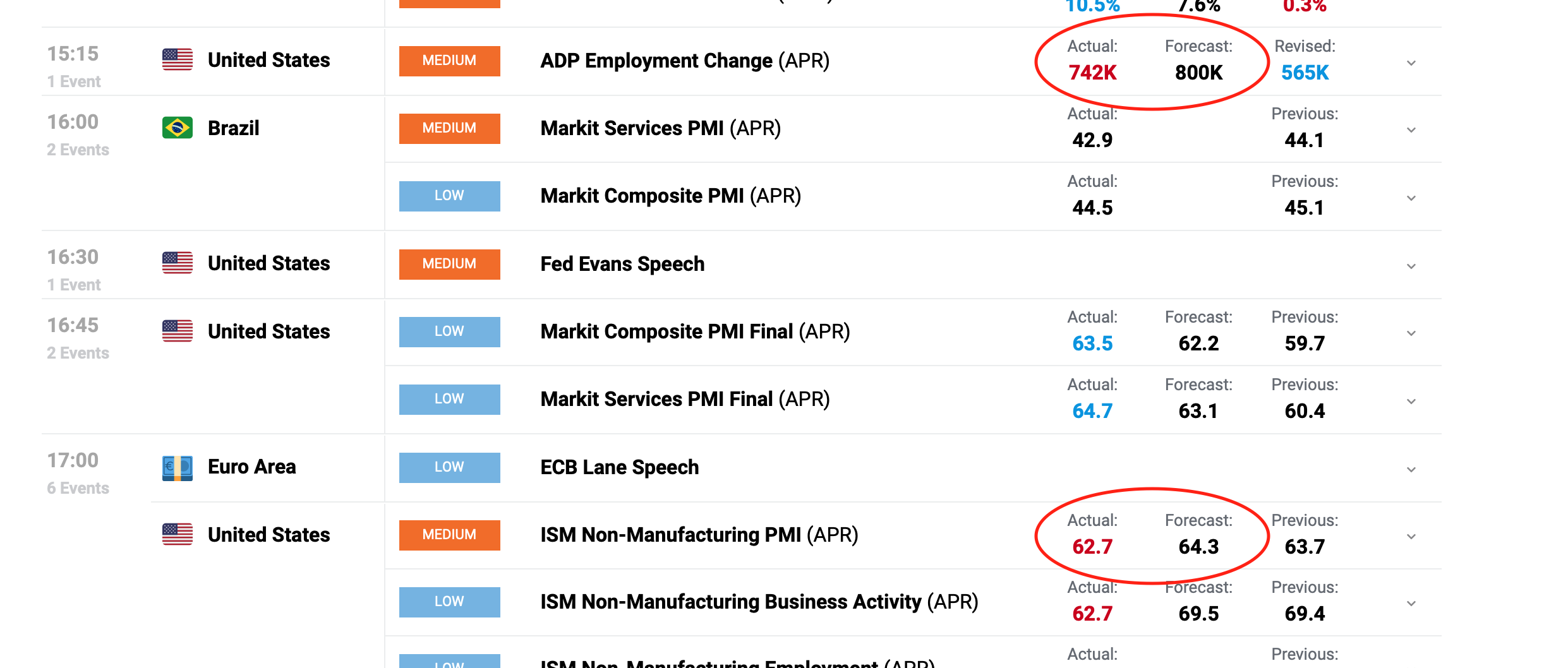Open details for ISM Non-Manufacturing Business Activity
The width and height of the screenshot is (1568, 668).
[1411, 601]
